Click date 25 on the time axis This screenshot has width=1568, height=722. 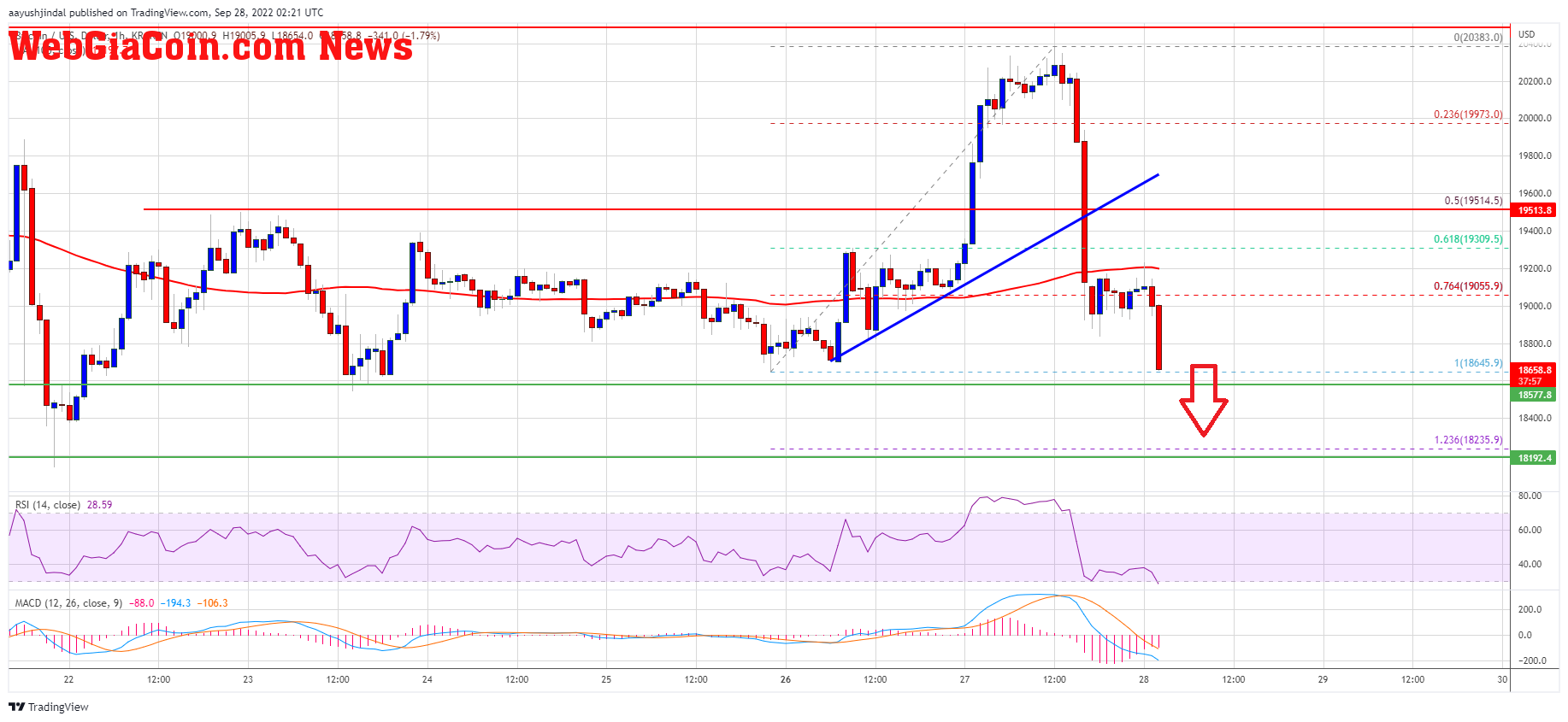(x=606, y=679)
